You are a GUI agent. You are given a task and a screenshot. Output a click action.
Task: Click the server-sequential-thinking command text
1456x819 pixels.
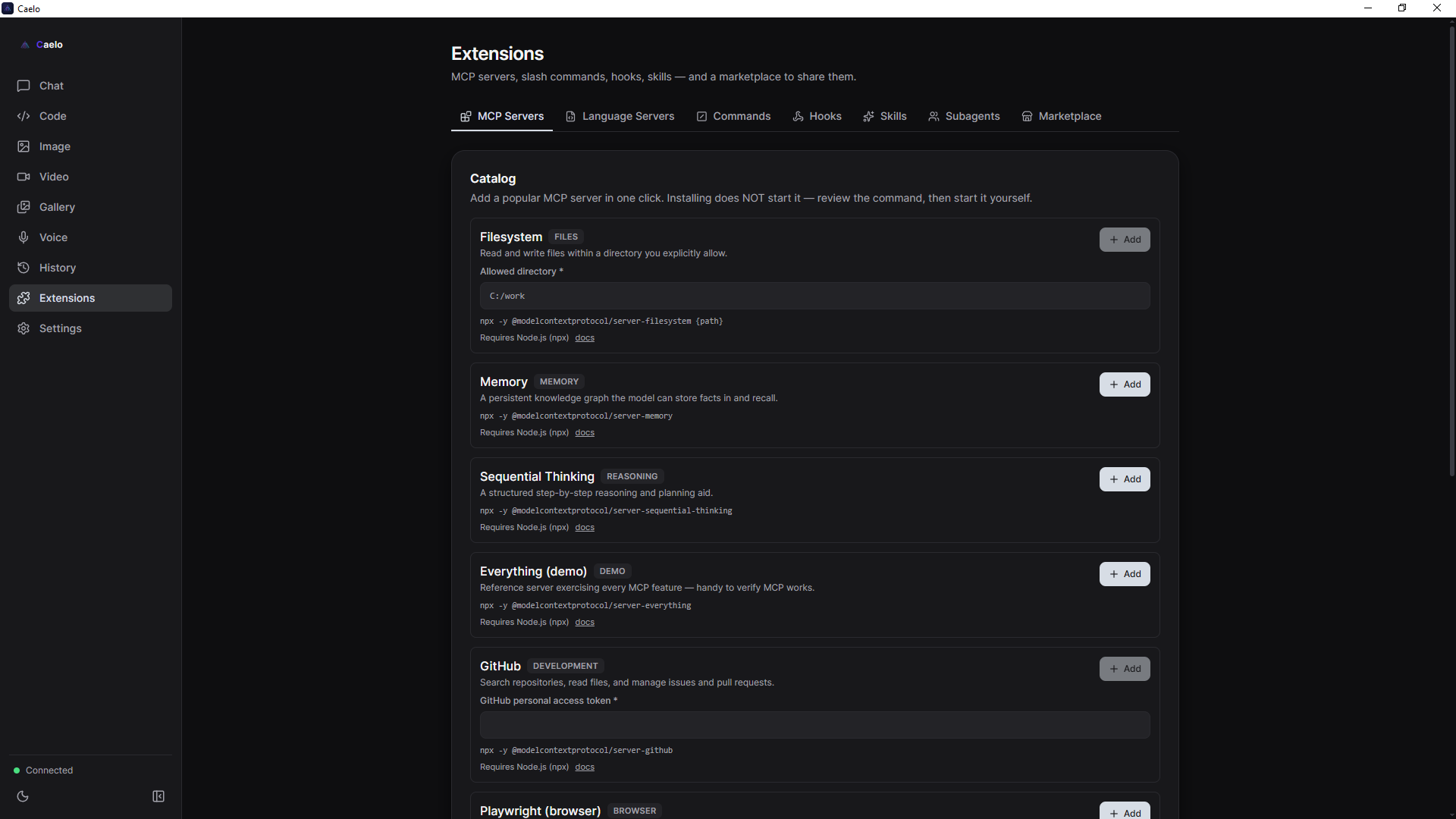606,511
